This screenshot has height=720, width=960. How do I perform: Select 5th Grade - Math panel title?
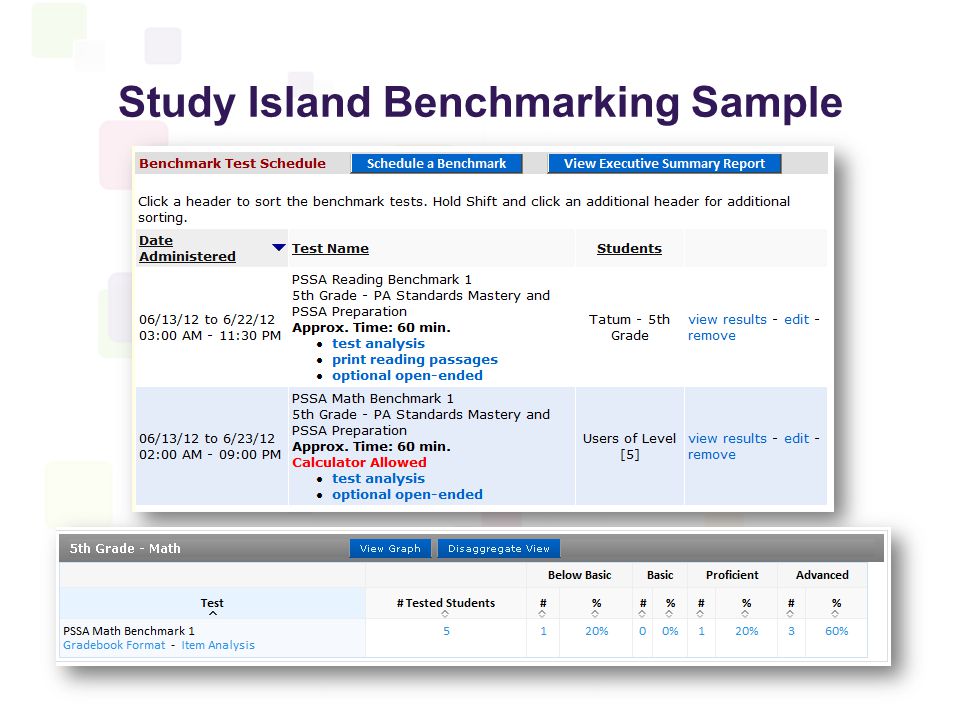click(x=125, y=549)
